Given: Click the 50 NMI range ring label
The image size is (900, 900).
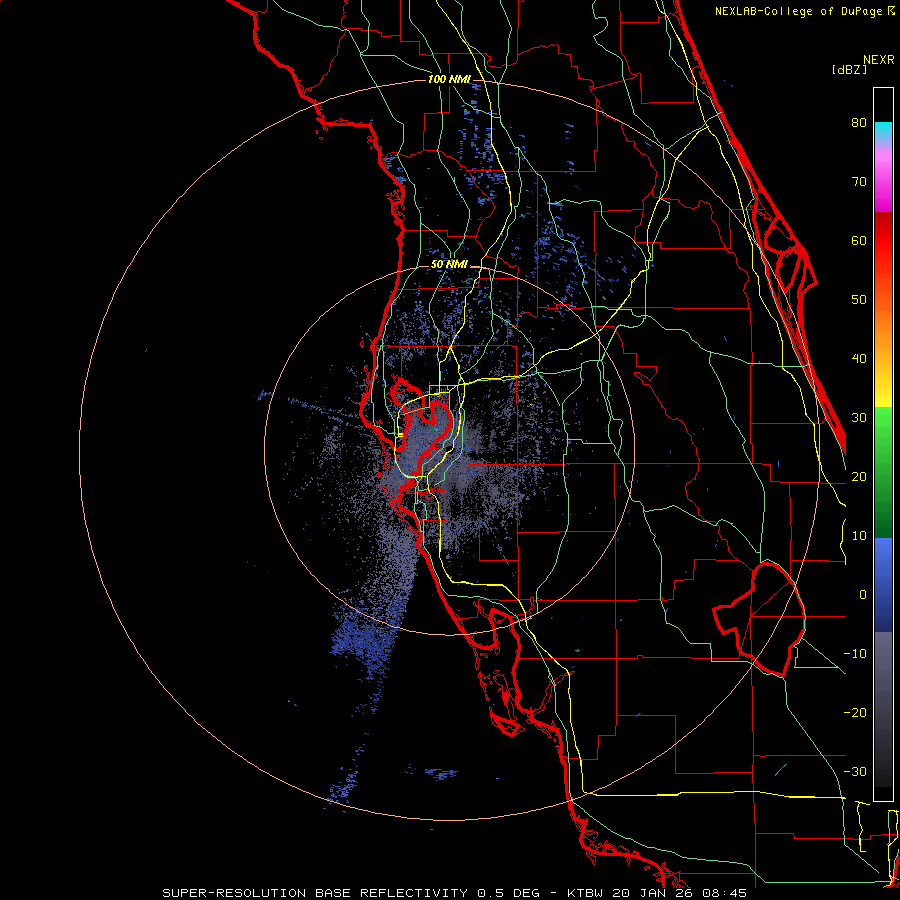Looking at the screenshot, I should click(449, 265).
